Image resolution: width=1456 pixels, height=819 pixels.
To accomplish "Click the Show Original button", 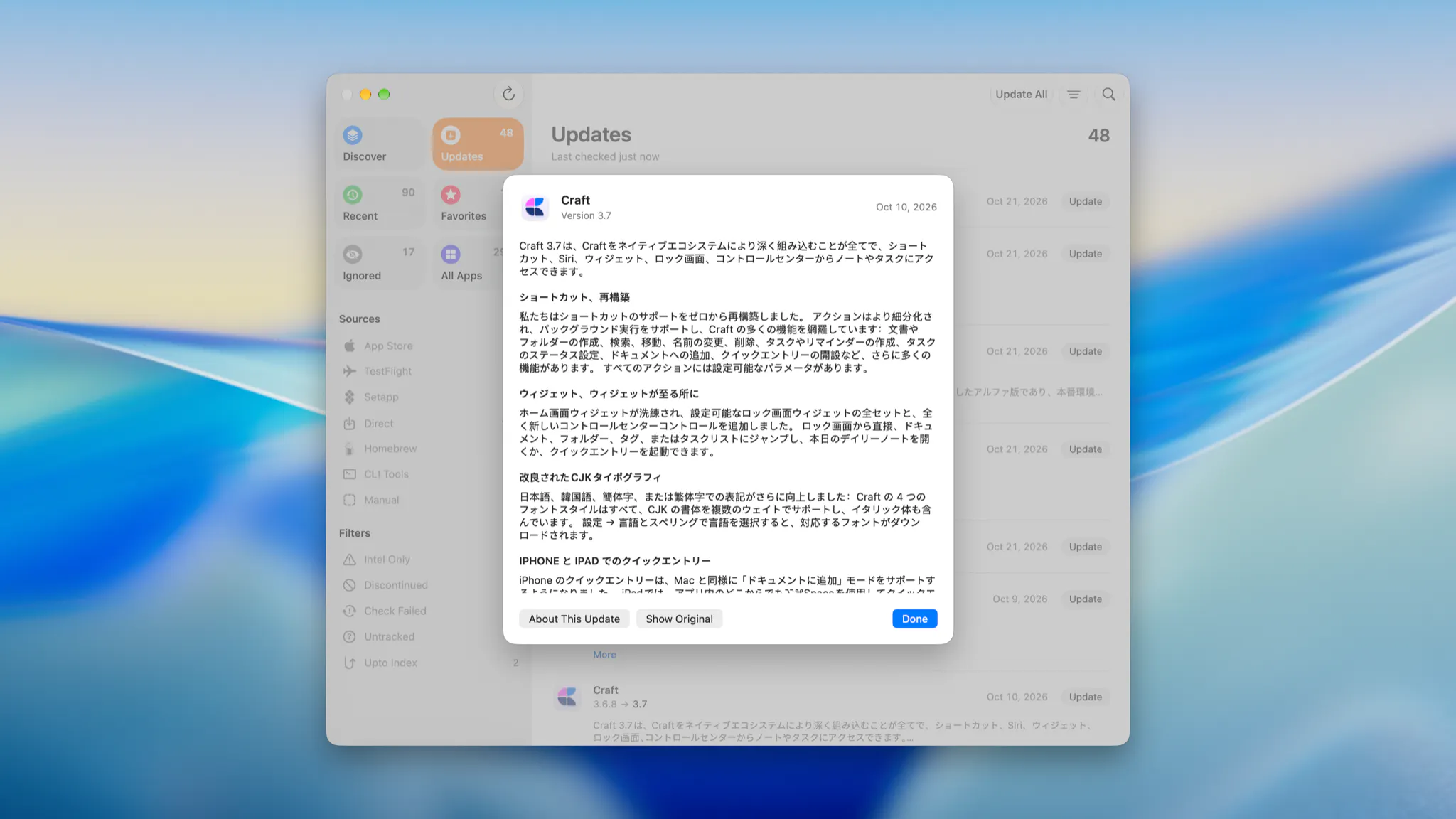I will click(679, 619).
